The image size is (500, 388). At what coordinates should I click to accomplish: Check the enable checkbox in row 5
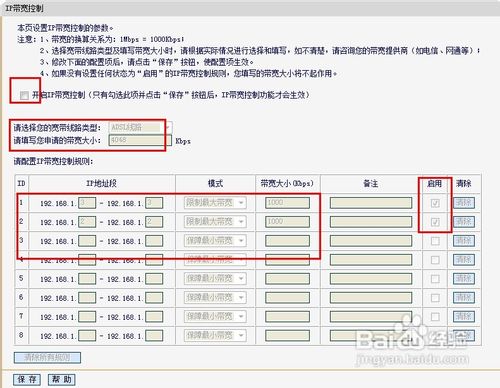tap(435, 279)
